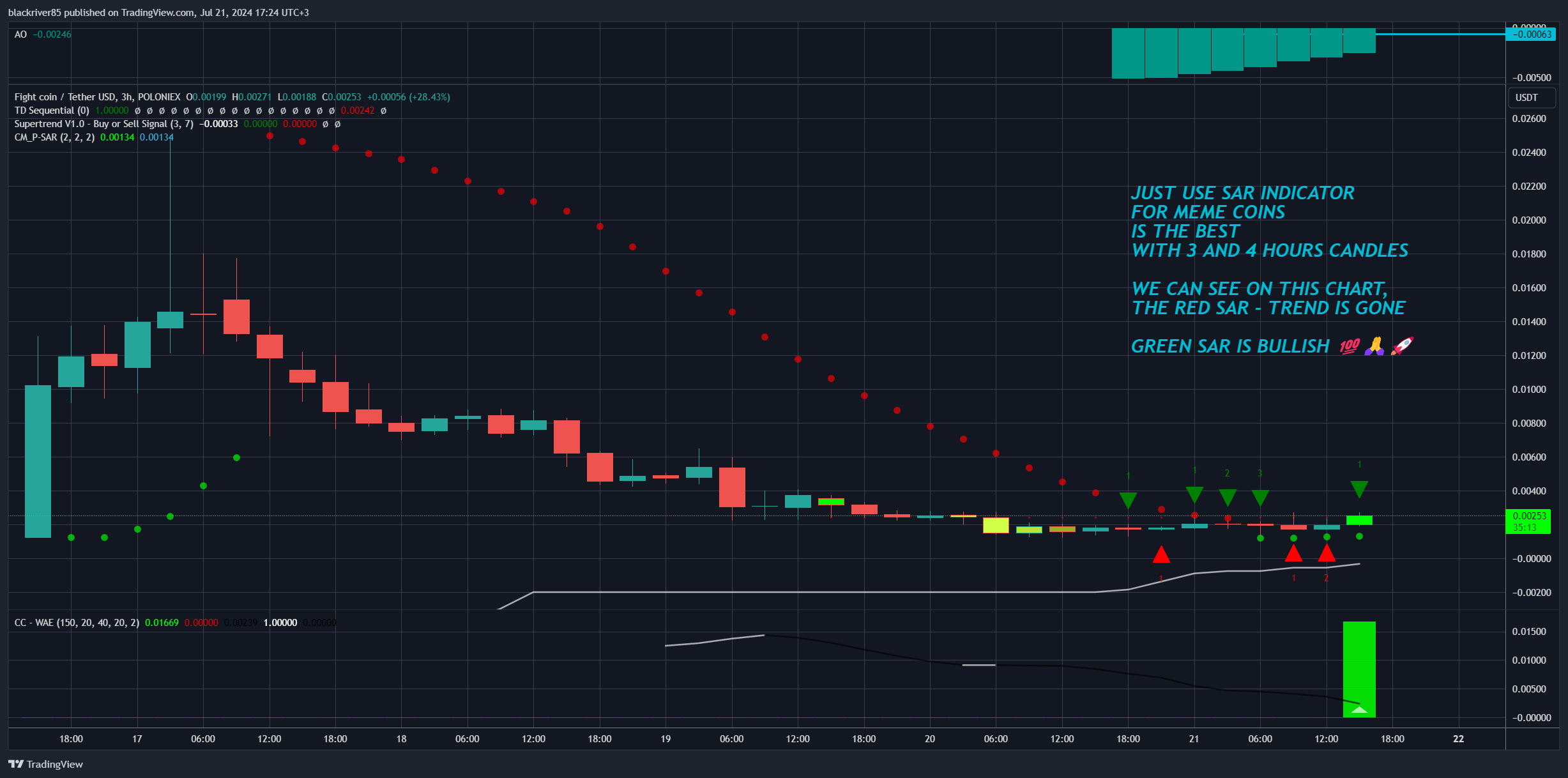Click the date label 17 on time axis

click(x=137, y=739)
